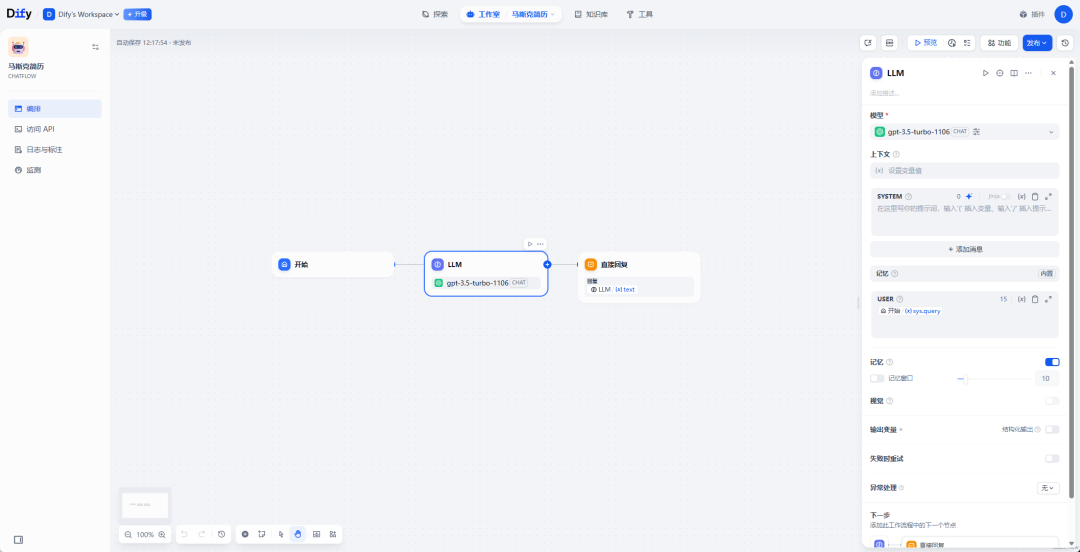Select the hand pan mode tool
This screenshot has height=552, width=1080.
click(298, 534)
